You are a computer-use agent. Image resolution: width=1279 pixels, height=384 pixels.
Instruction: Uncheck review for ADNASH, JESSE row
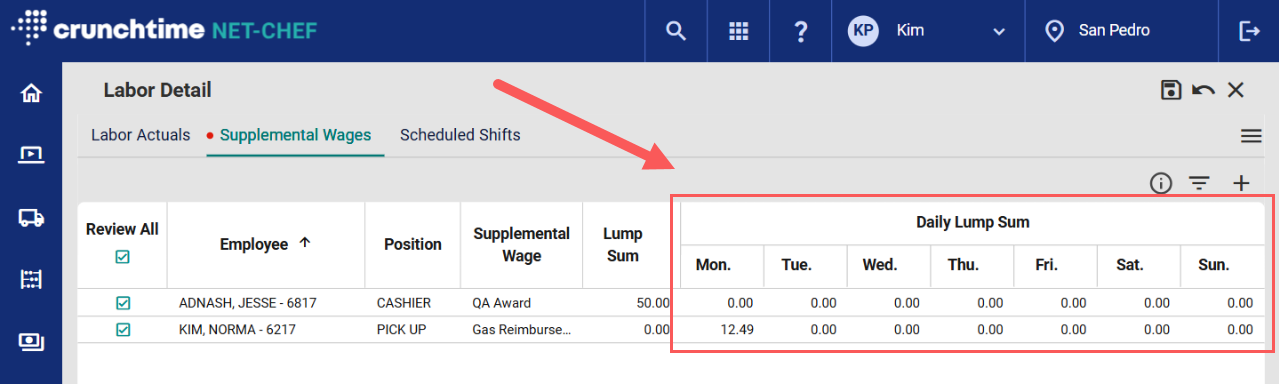tap(122, 302)
